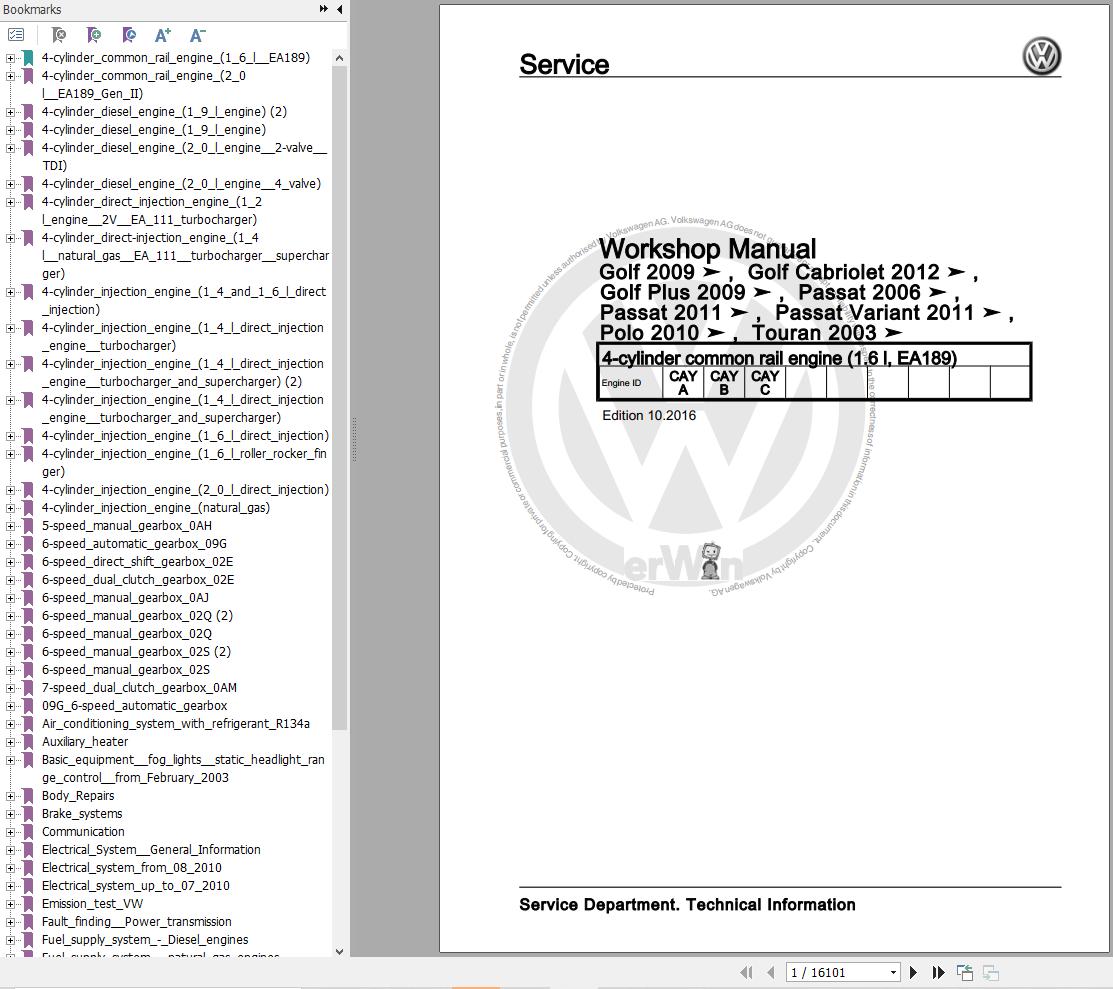This screenshot has width=1113, height=989.
Task: Select bookmark 4-cylinder_injection_engine_(2_0_l_direct_injection)
Action: (185, 490)
